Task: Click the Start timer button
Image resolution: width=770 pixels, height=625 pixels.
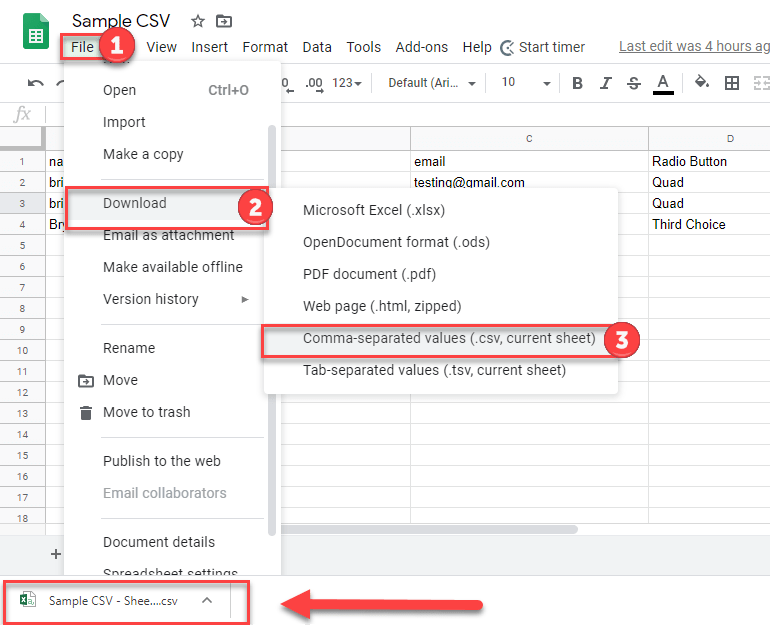Action: pos(543,47)
